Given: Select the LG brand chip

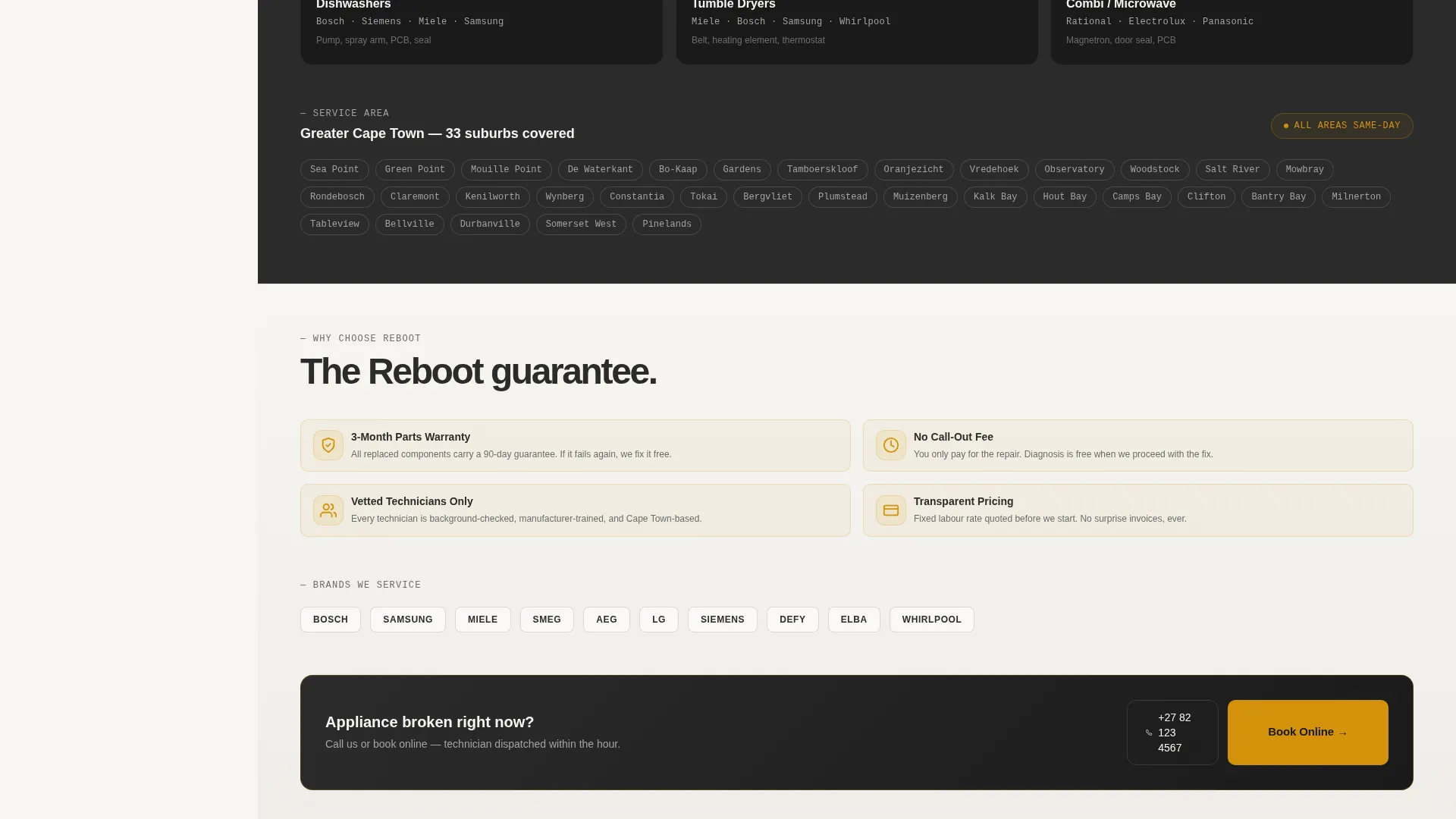Looking at the screenshot, I should coord(659,620).
